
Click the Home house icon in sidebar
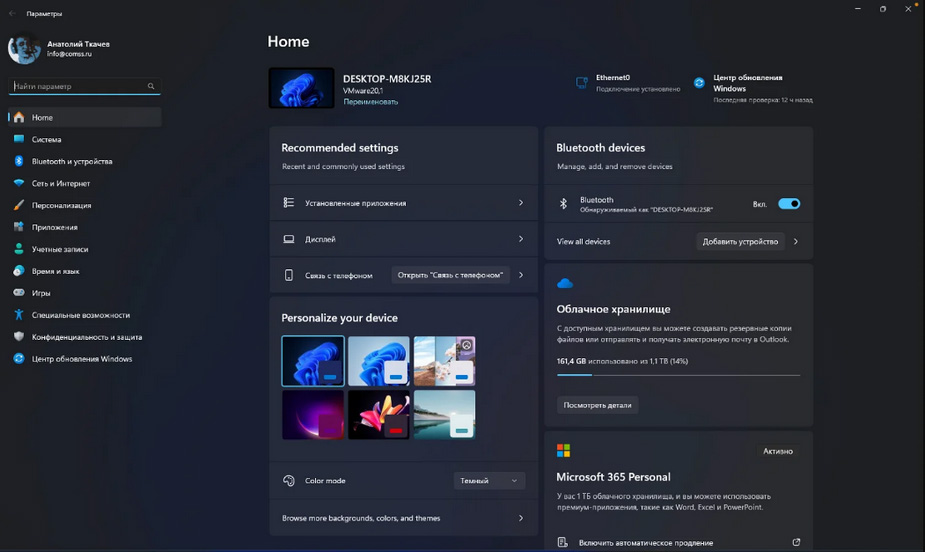[19, 117]
